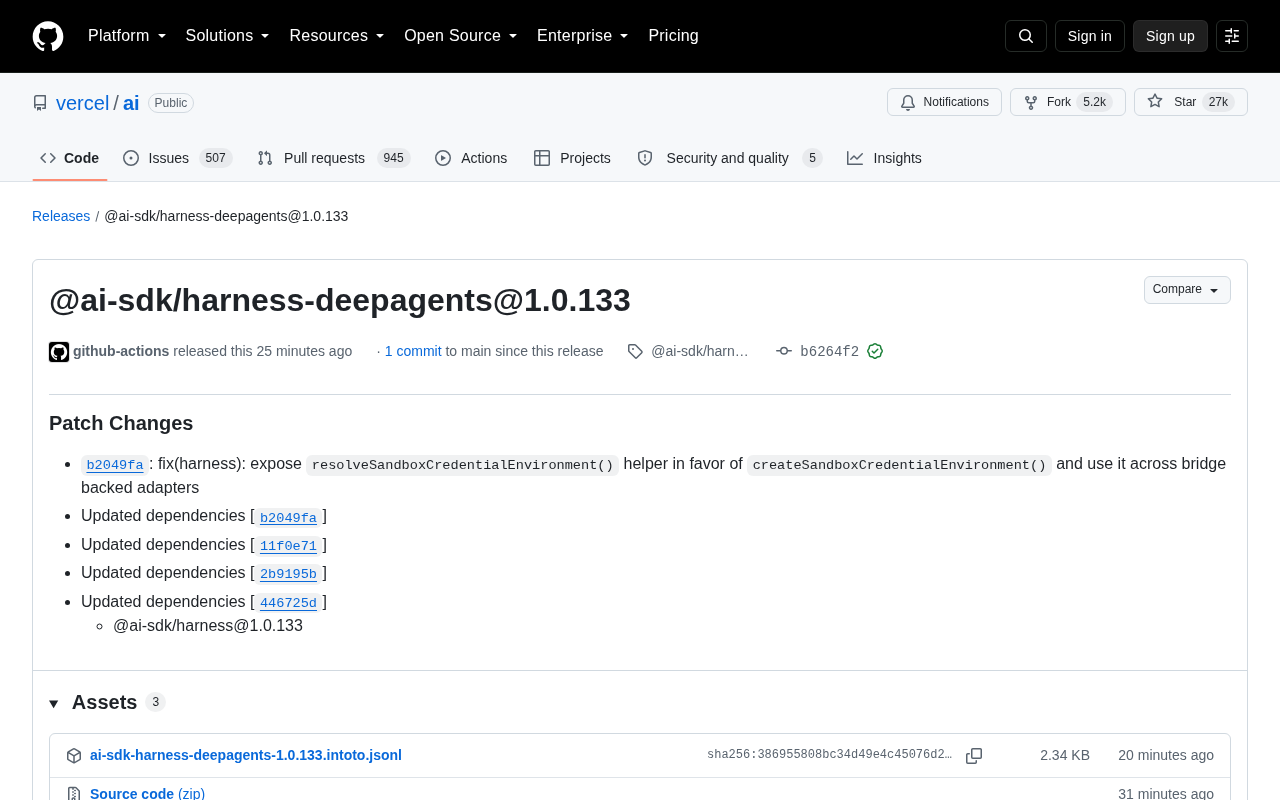Open commit b6264f2
1280x800 pixels.
830,351
